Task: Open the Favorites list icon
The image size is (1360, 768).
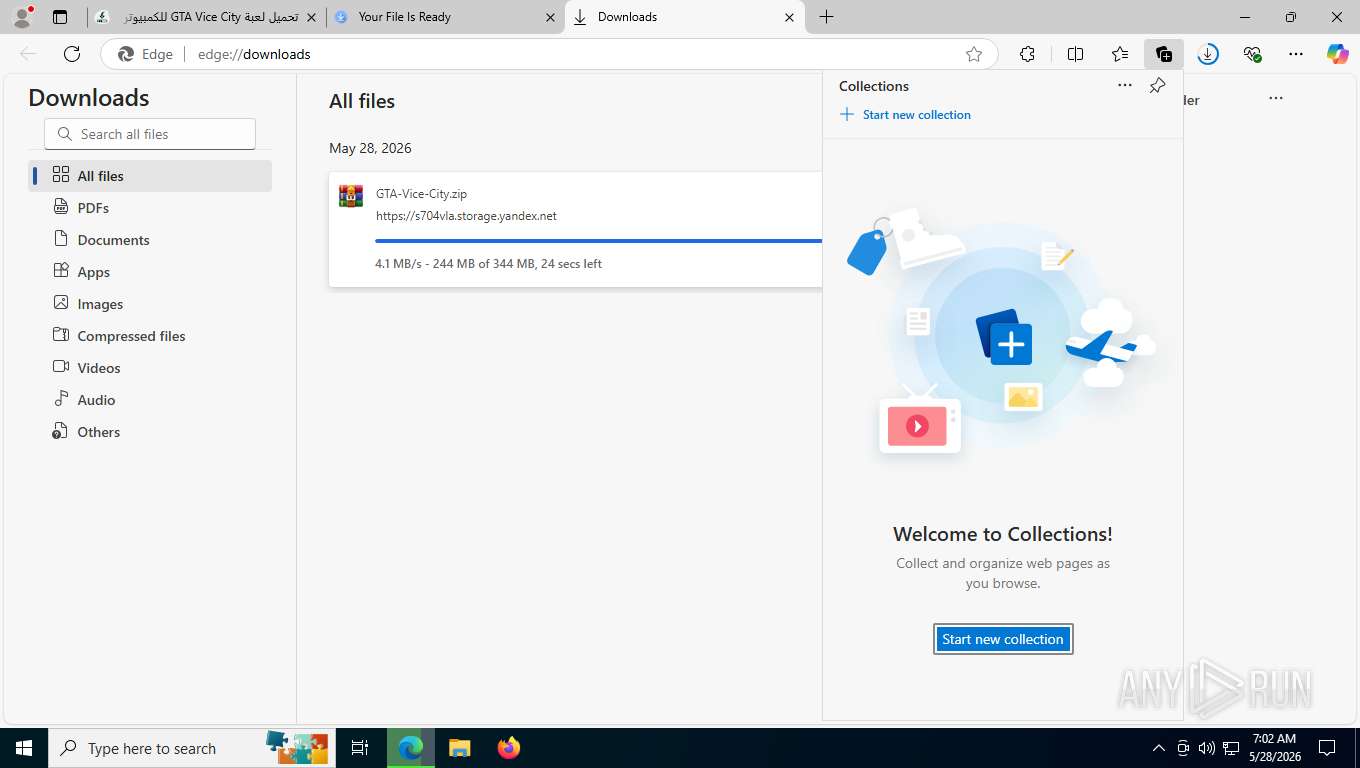Action: coord(1120,54)
